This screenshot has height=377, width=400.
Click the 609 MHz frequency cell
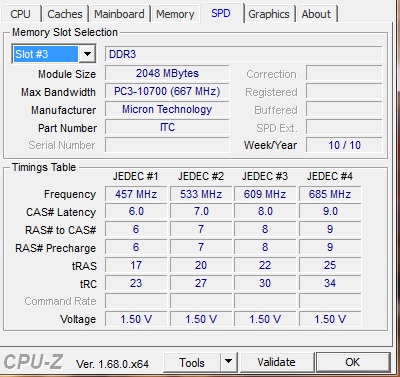pos(265,194)
